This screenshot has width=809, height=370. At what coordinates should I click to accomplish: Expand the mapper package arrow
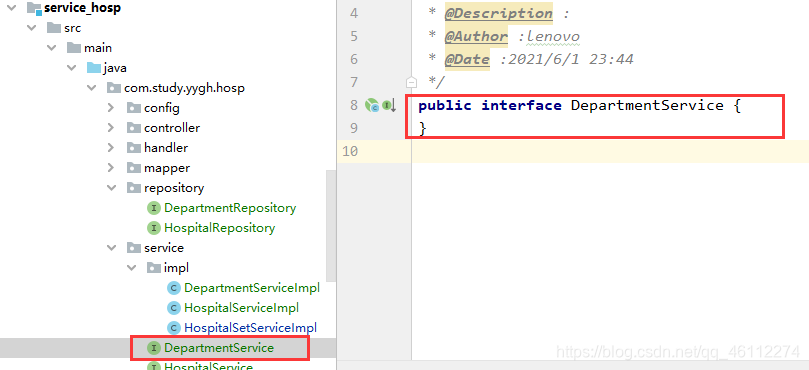[110, 168]
